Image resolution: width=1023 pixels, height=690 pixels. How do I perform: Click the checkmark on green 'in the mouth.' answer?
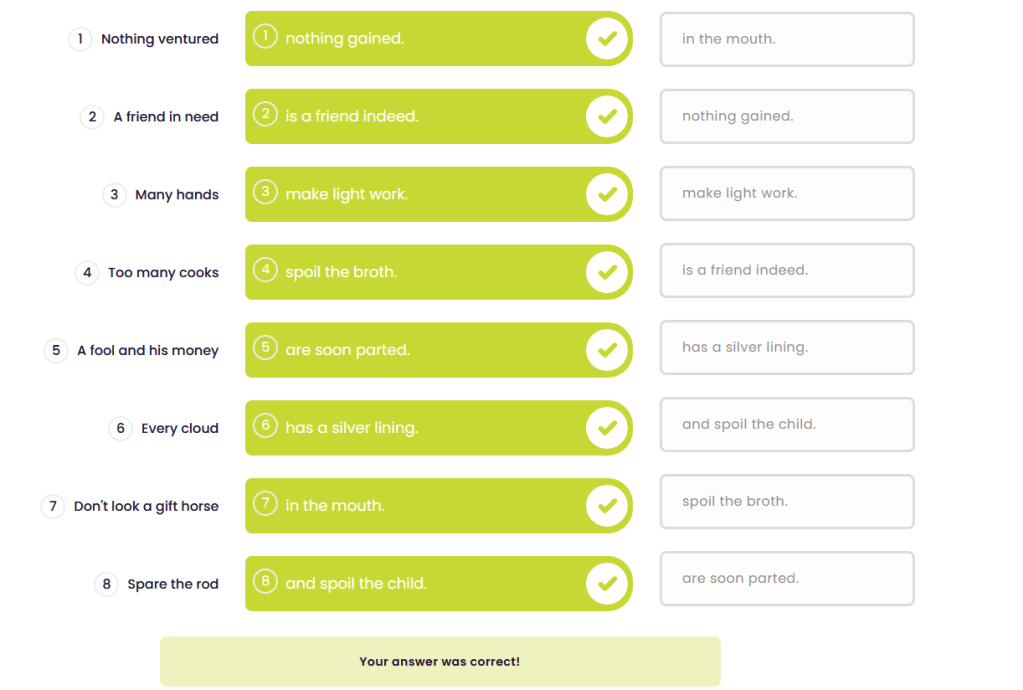tap(606, 506)
